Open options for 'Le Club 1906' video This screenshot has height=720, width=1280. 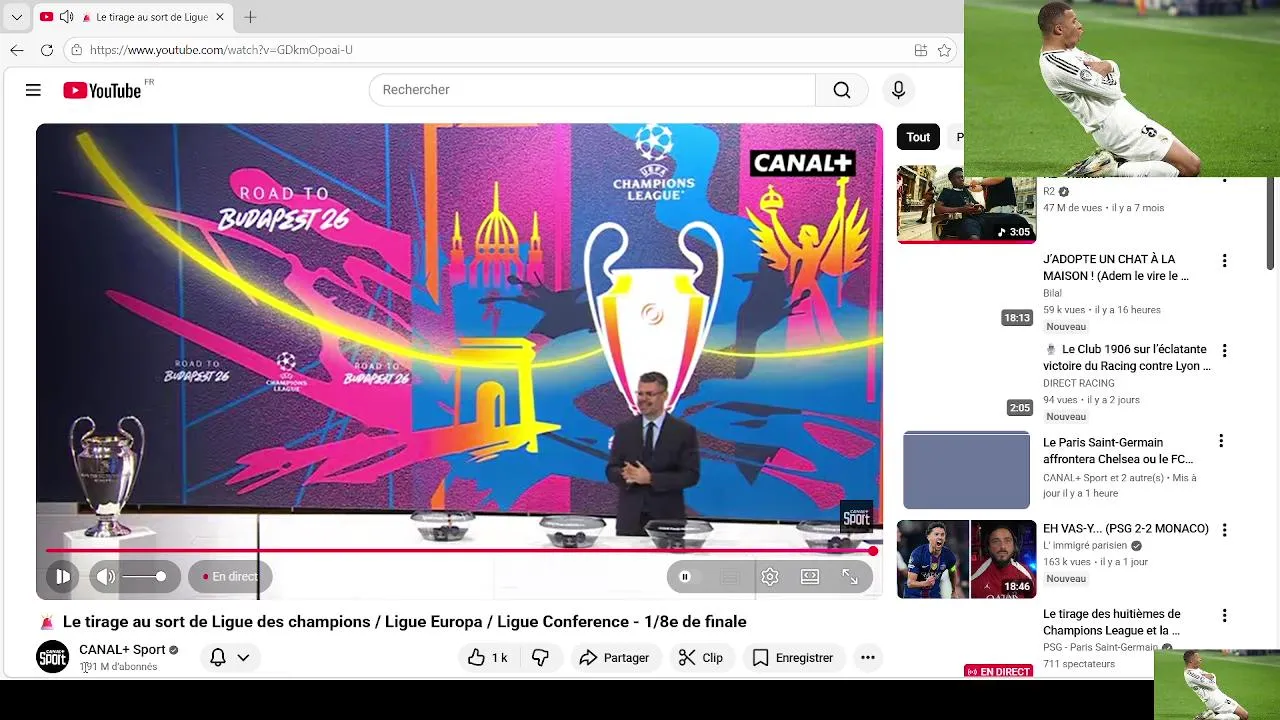tap(1224, 351)
